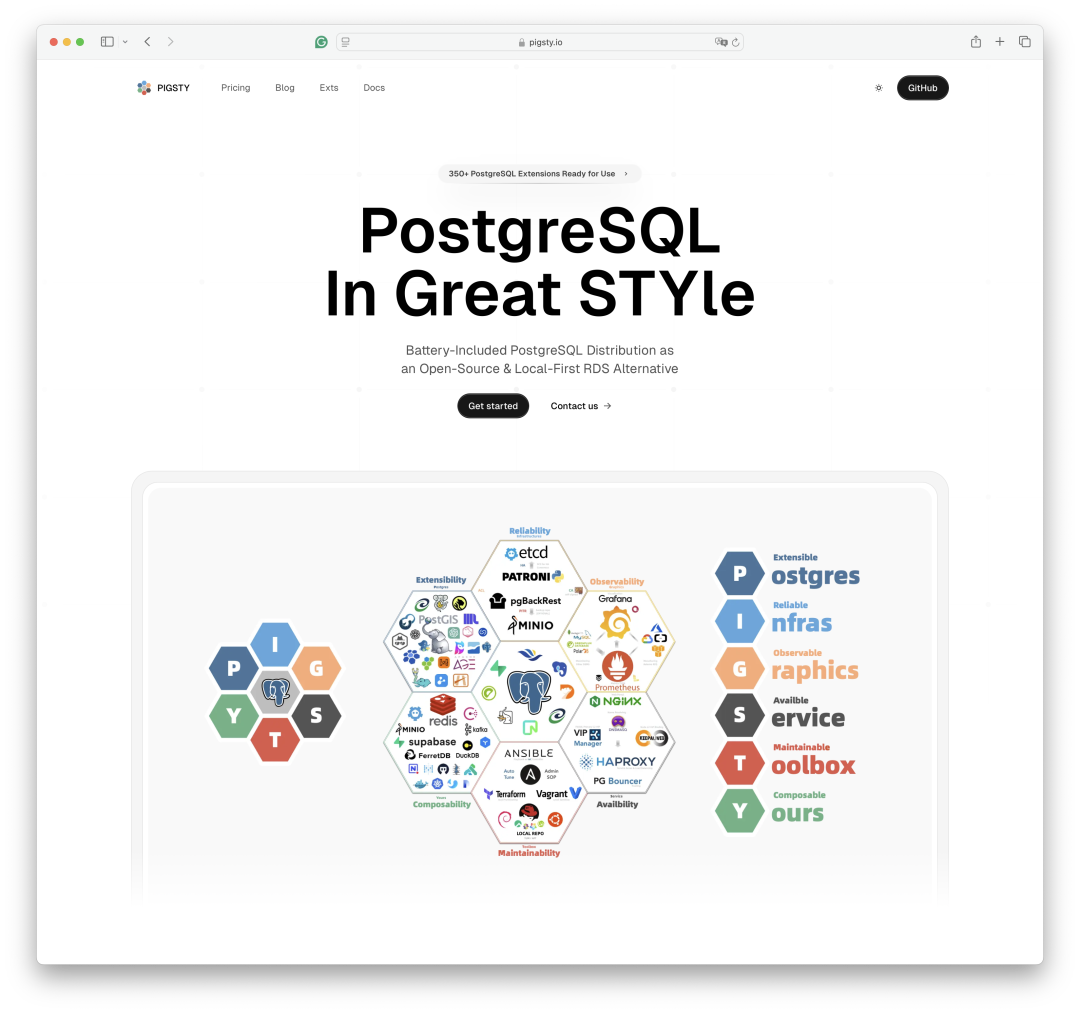This screenshot has height=1013, width=1080.
Task: Click the supabase logo
Action: pyautogui.click(x=425, y=742)
